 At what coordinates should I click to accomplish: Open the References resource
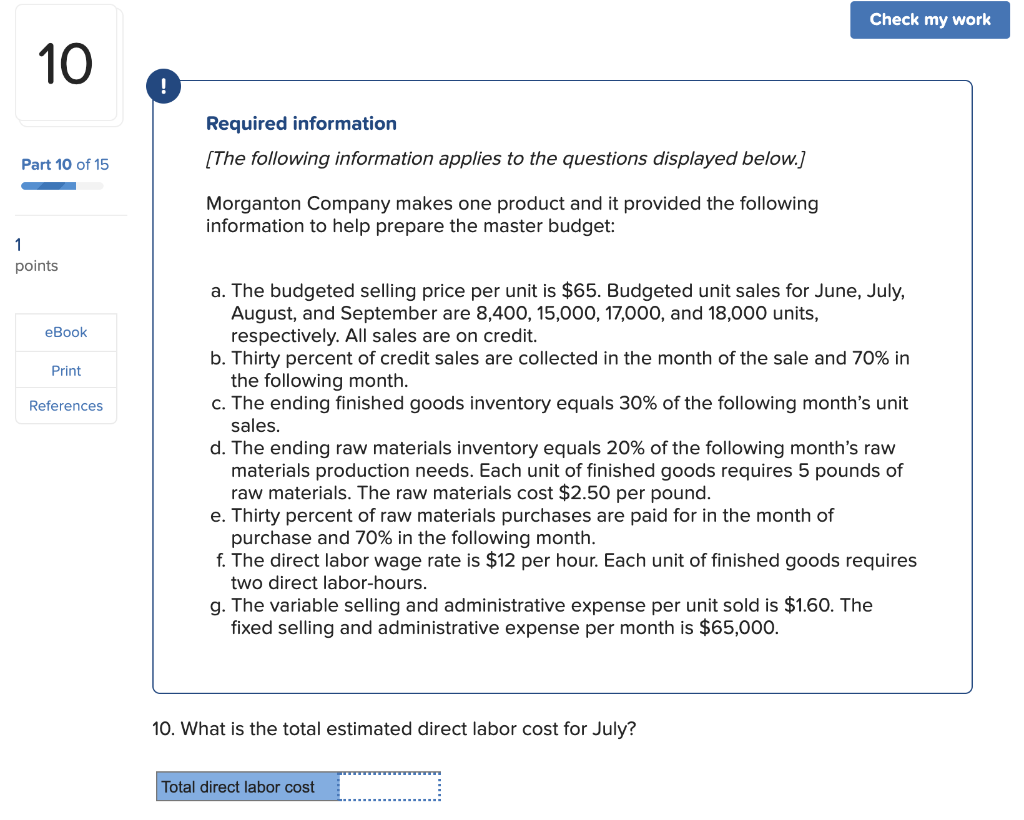click(65, 406)
